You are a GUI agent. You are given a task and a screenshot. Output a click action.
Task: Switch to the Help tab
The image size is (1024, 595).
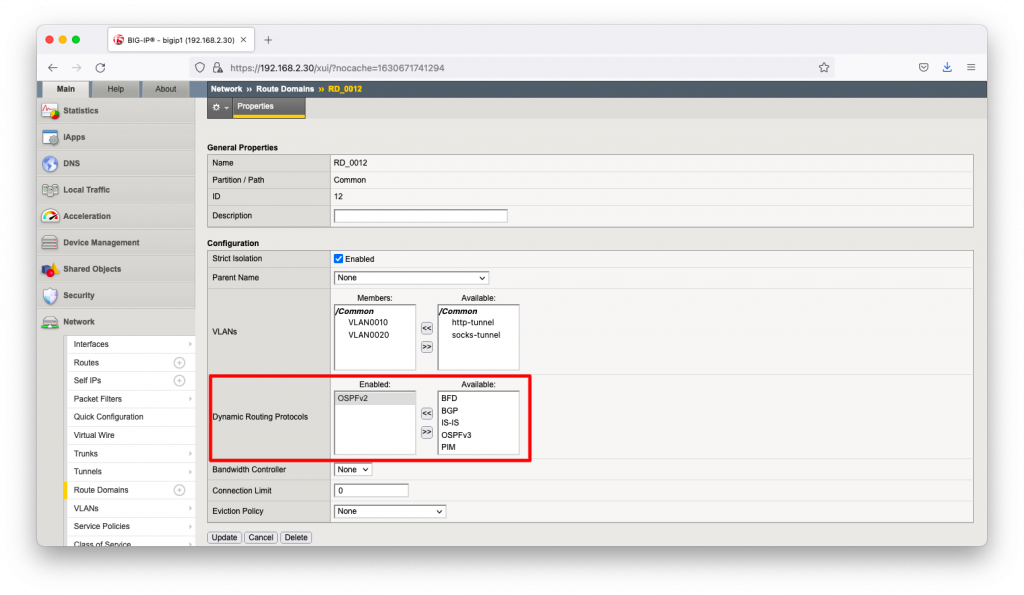pos(116,89)
